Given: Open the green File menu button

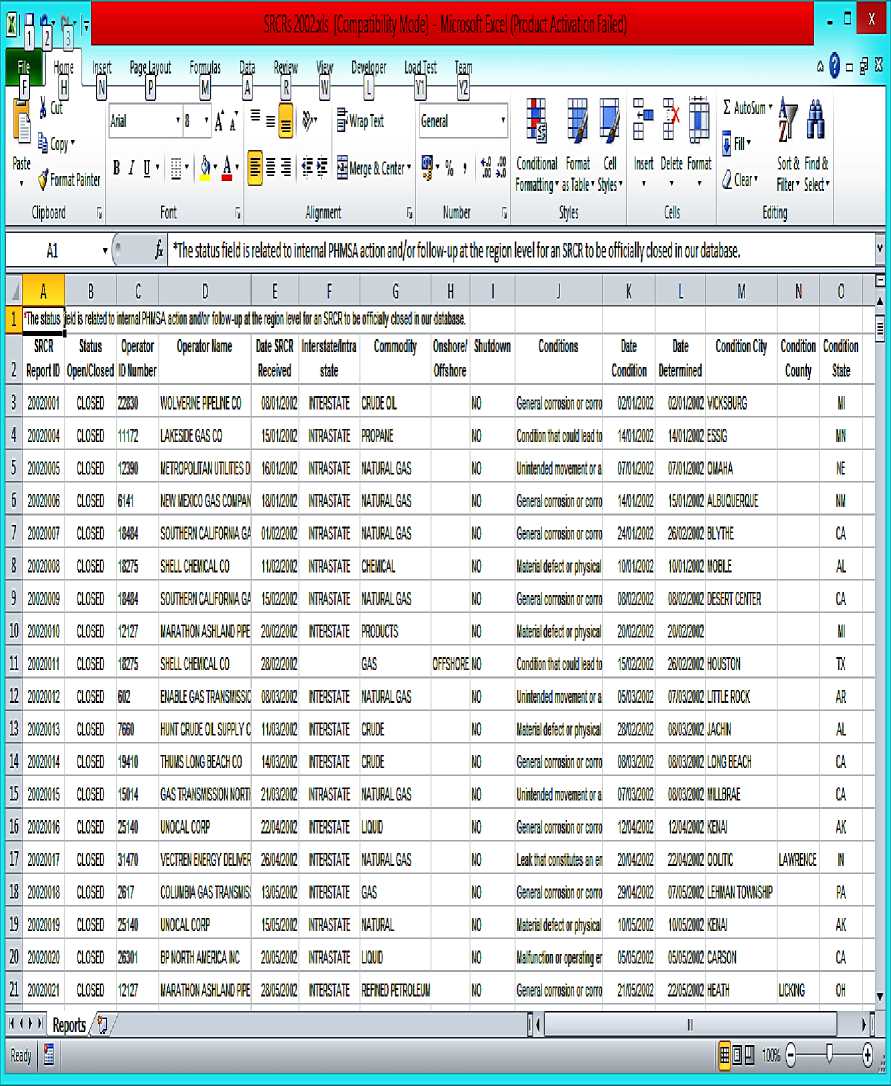Looking at the screenshot, I should [23, 68].
